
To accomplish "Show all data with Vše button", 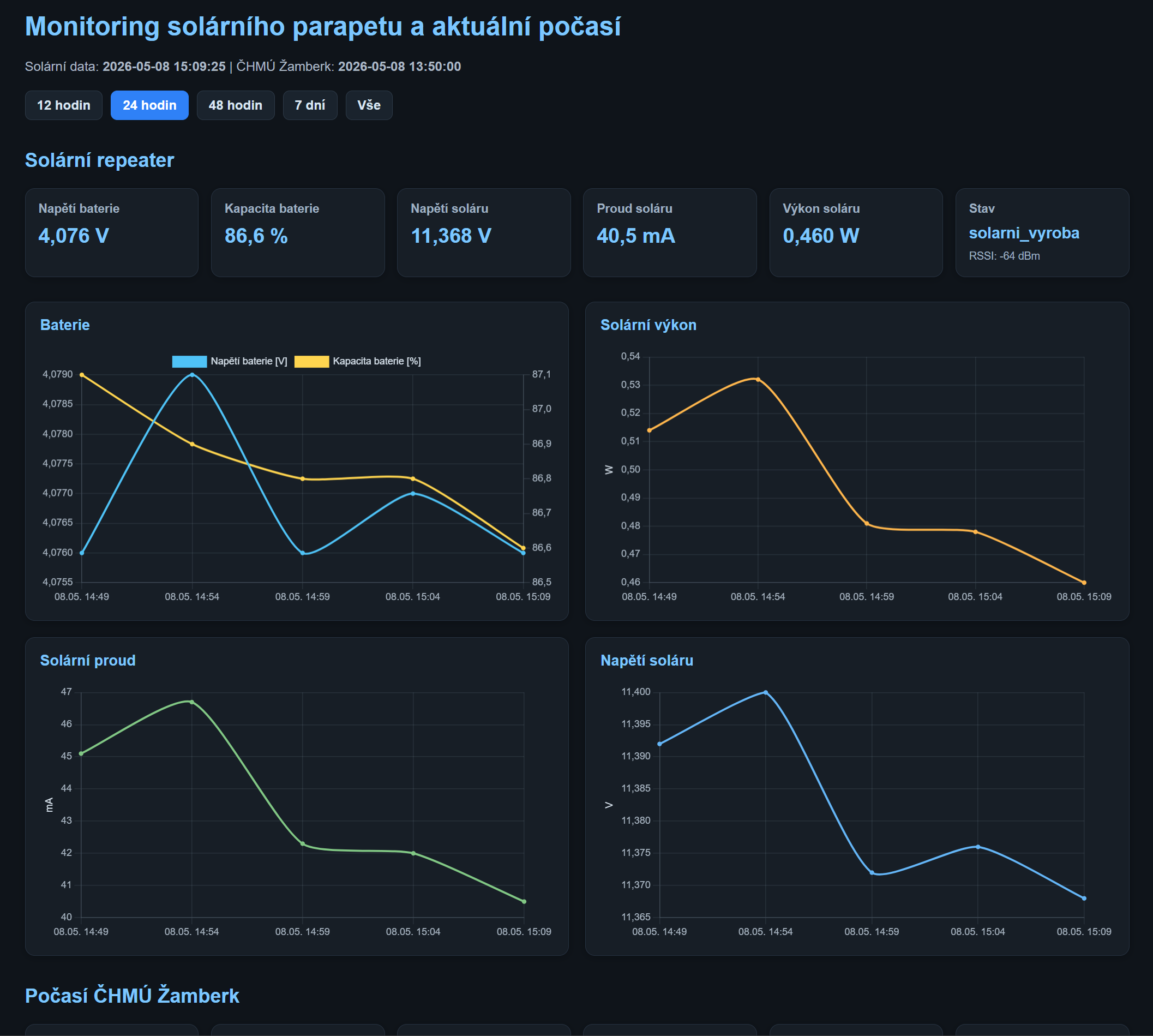I will (x=369, y=105).
